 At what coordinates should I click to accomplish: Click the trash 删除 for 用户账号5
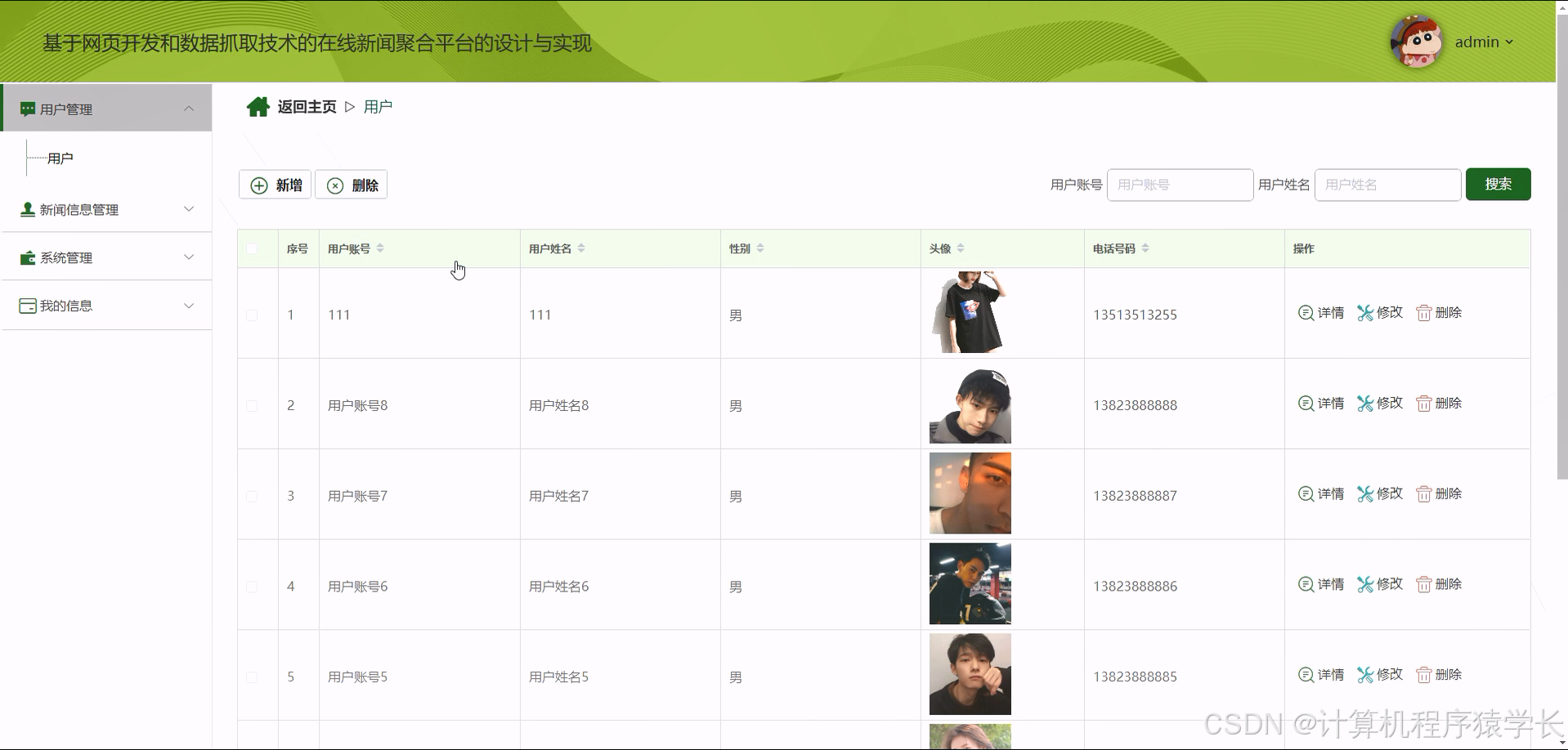(1439, 675)
